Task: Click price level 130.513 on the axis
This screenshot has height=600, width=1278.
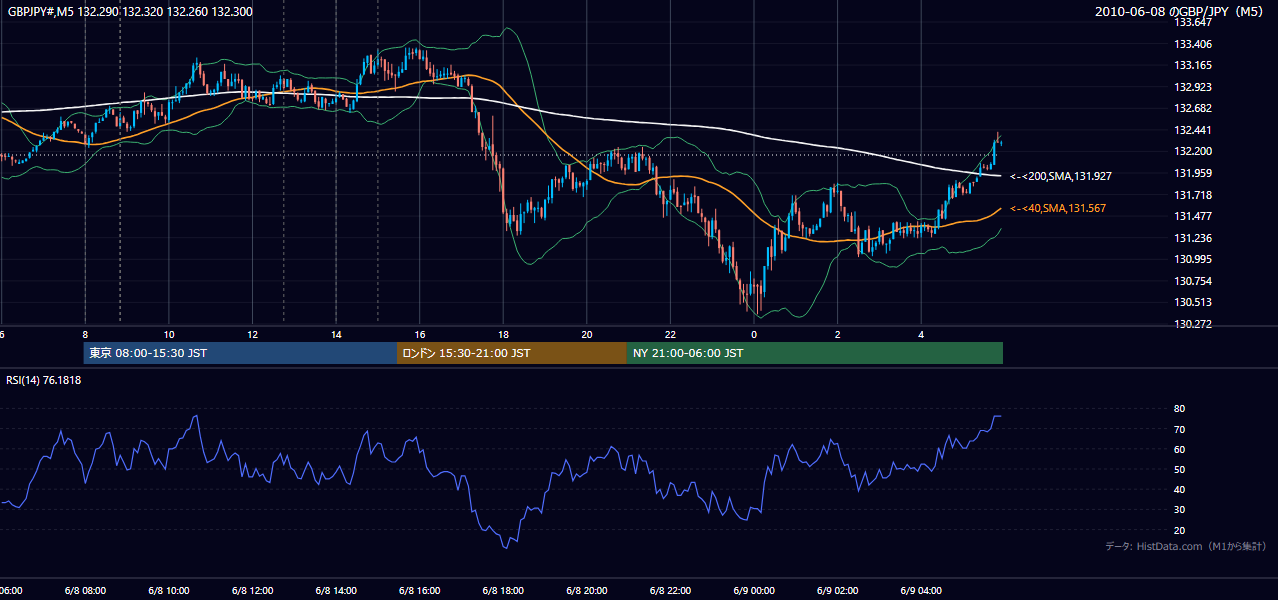Action: (1193, 302)
